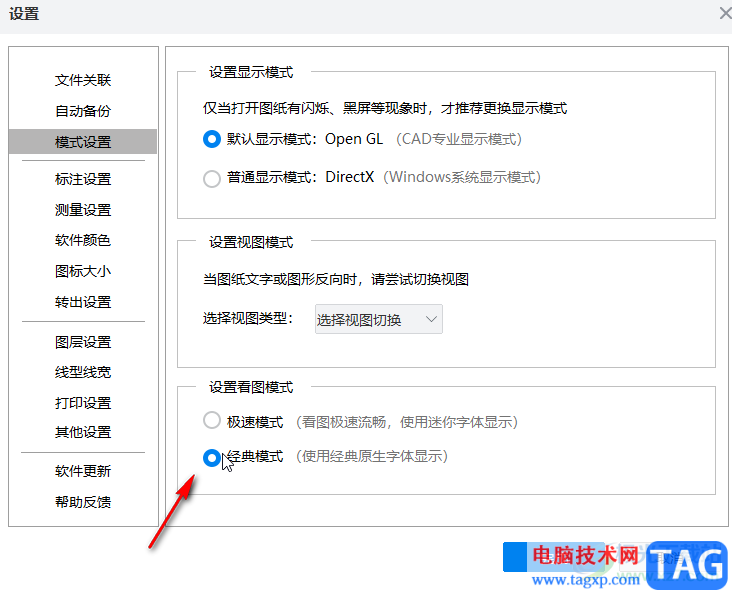Select the 普通显示模式 DirectX radio button

[211, 178]
